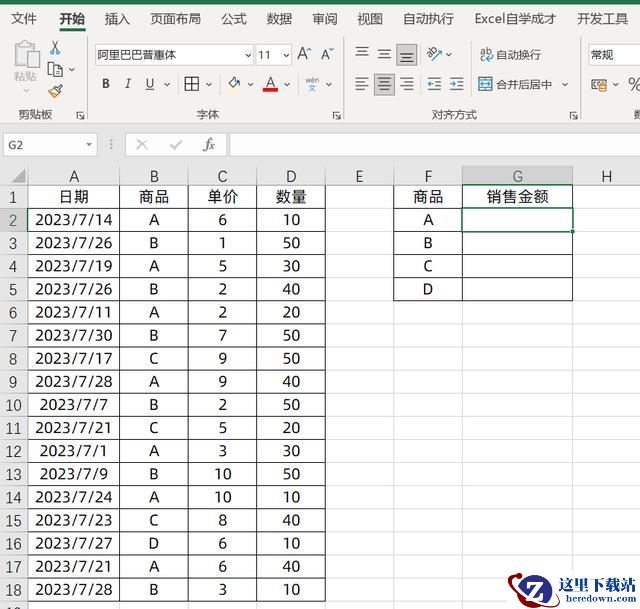Screen dimensions: 640x609
Task: Click into the formula bar
Action: [435, 144]
